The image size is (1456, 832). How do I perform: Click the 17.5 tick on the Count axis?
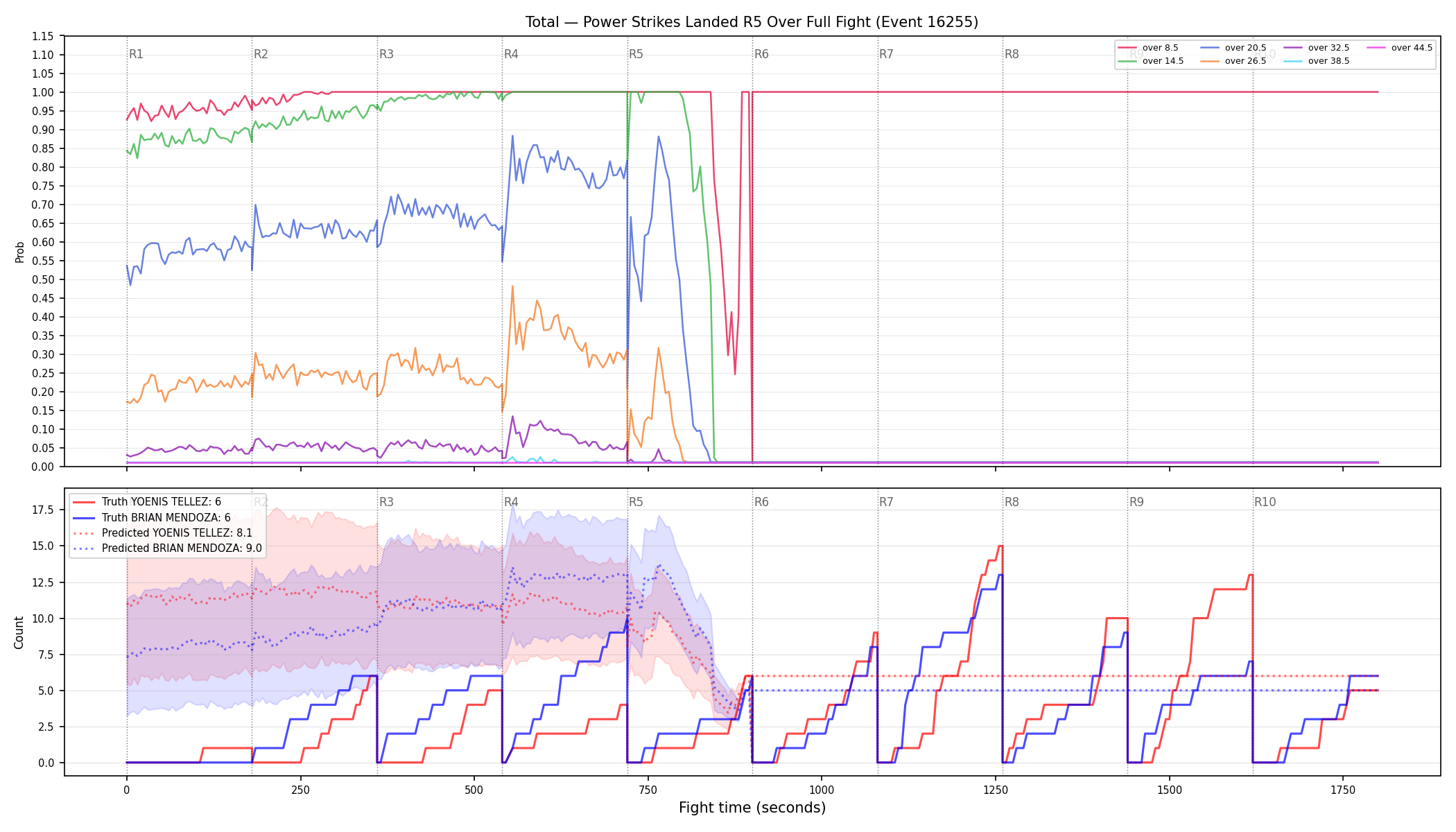pos(44,510)
